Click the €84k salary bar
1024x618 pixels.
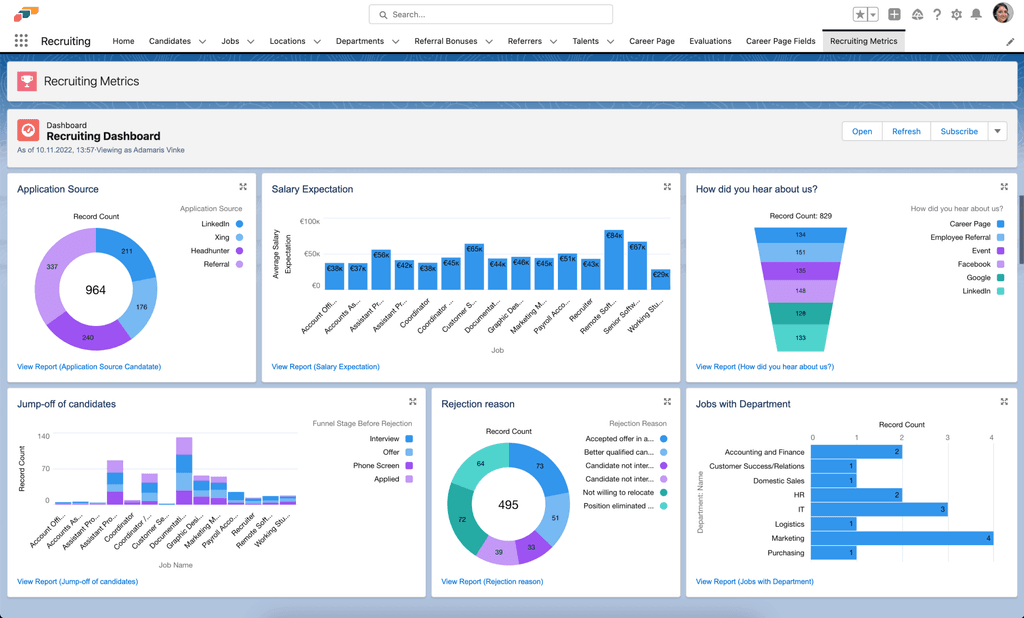pyautogui.click(x=614, y=260)
